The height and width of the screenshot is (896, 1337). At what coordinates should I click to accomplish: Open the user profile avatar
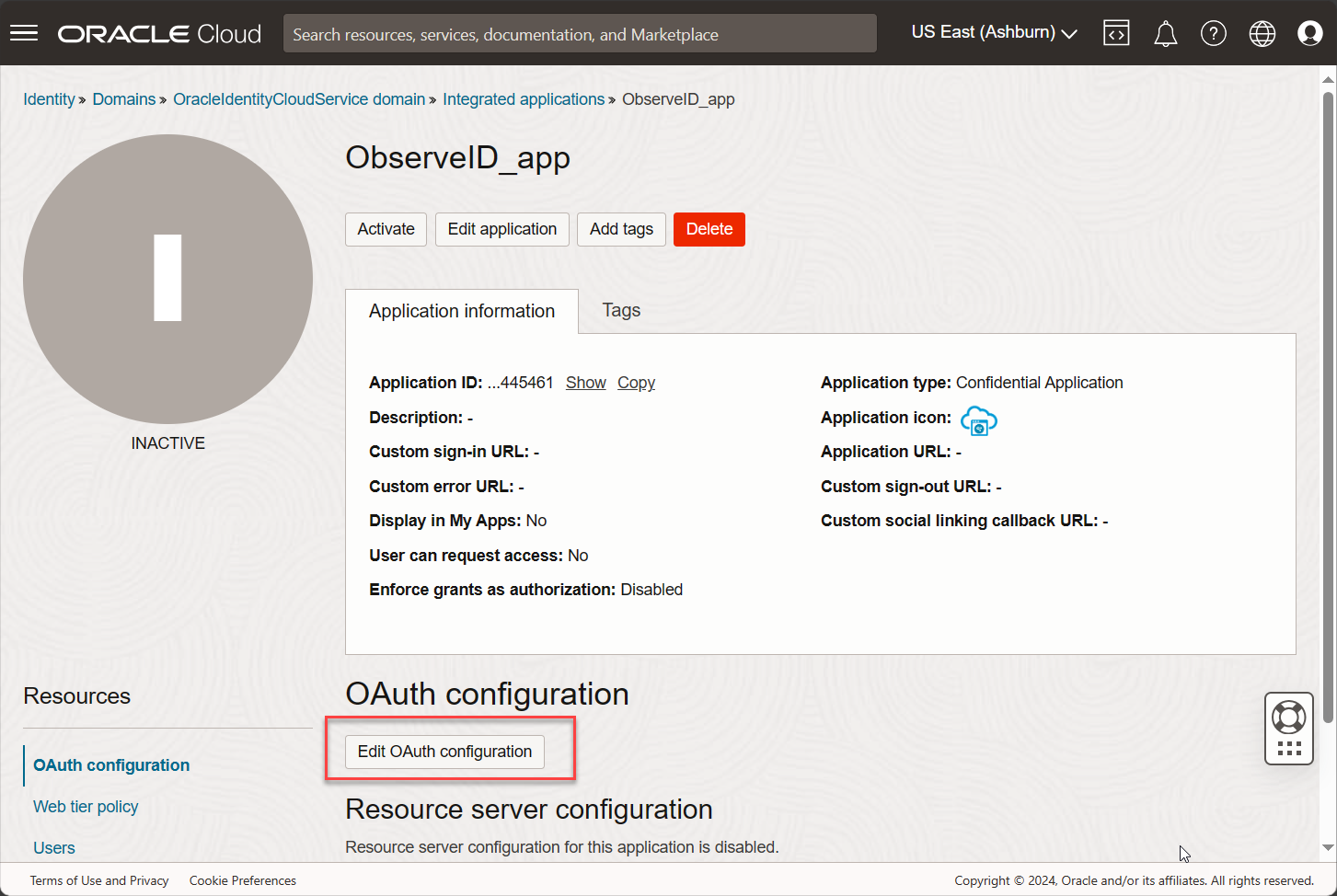tap(1309, 32)
